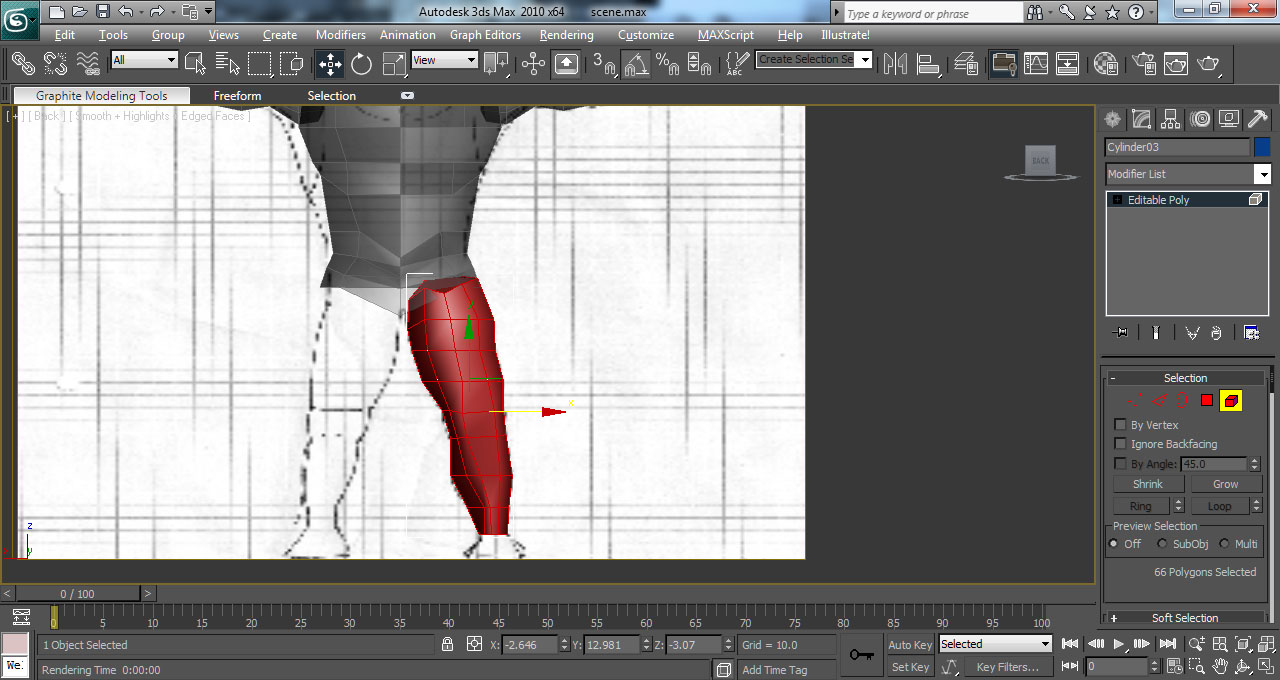Open the Rendering menu
The height and width of the screenshot is (680, 1280).
566,35
